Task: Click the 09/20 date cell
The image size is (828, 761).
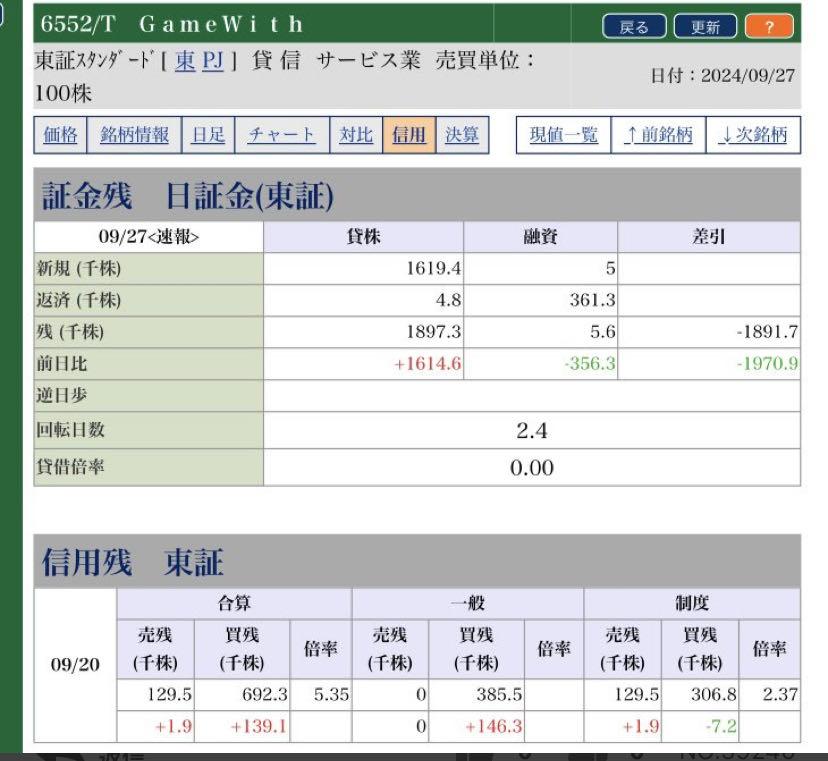Action: (75, 665)
